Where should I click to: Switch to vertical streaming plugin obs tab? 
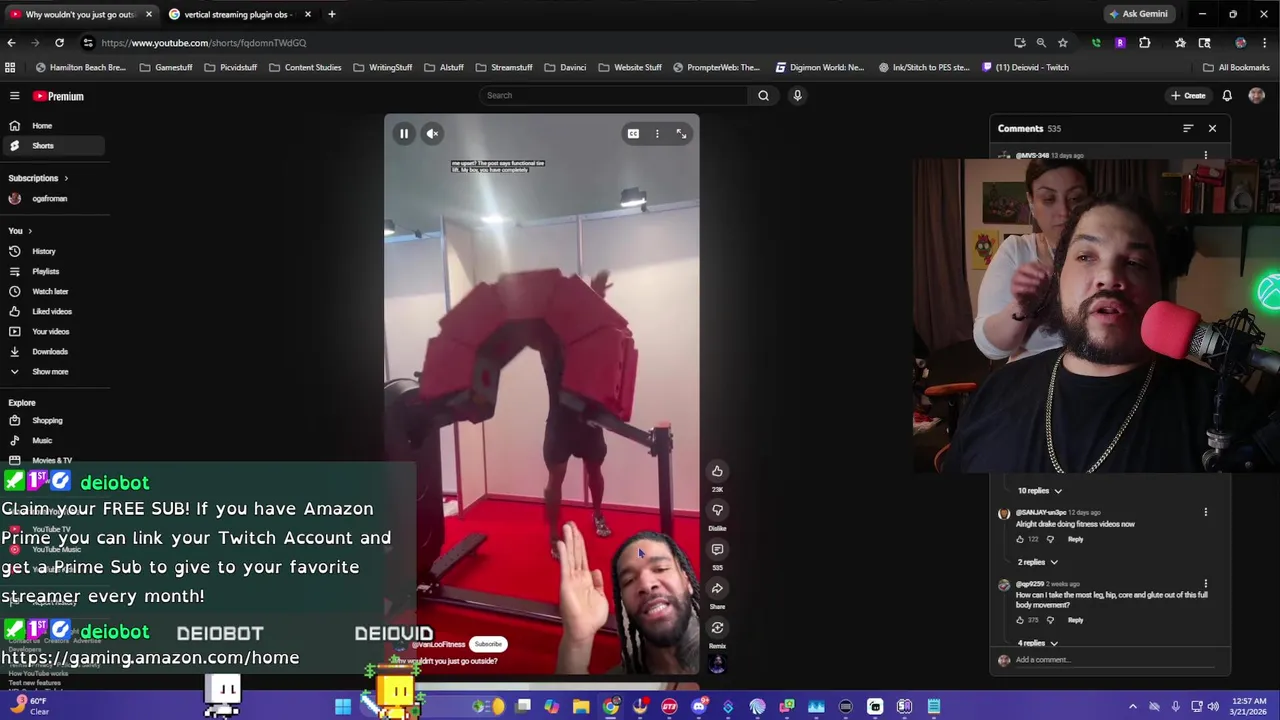coord(237,14)
